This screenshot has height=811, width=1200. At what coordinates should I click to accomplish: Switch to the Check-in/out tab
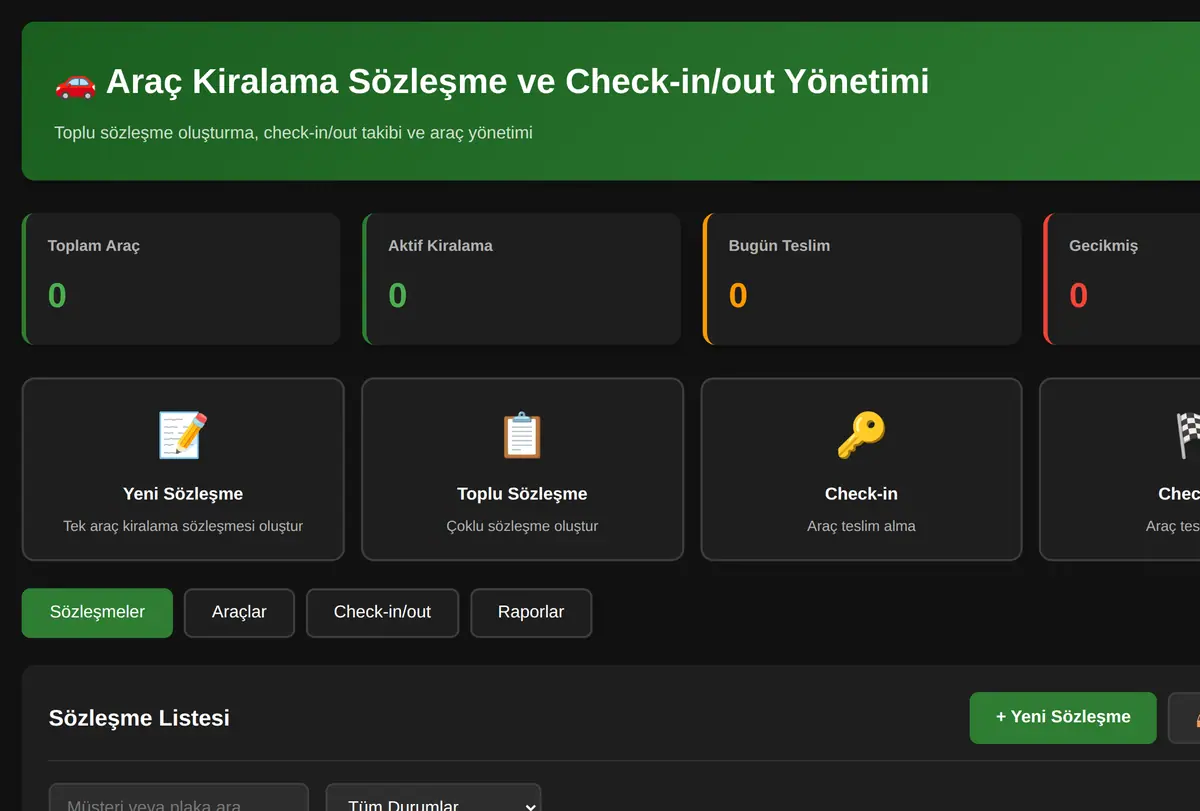click(x=382, y=613)
